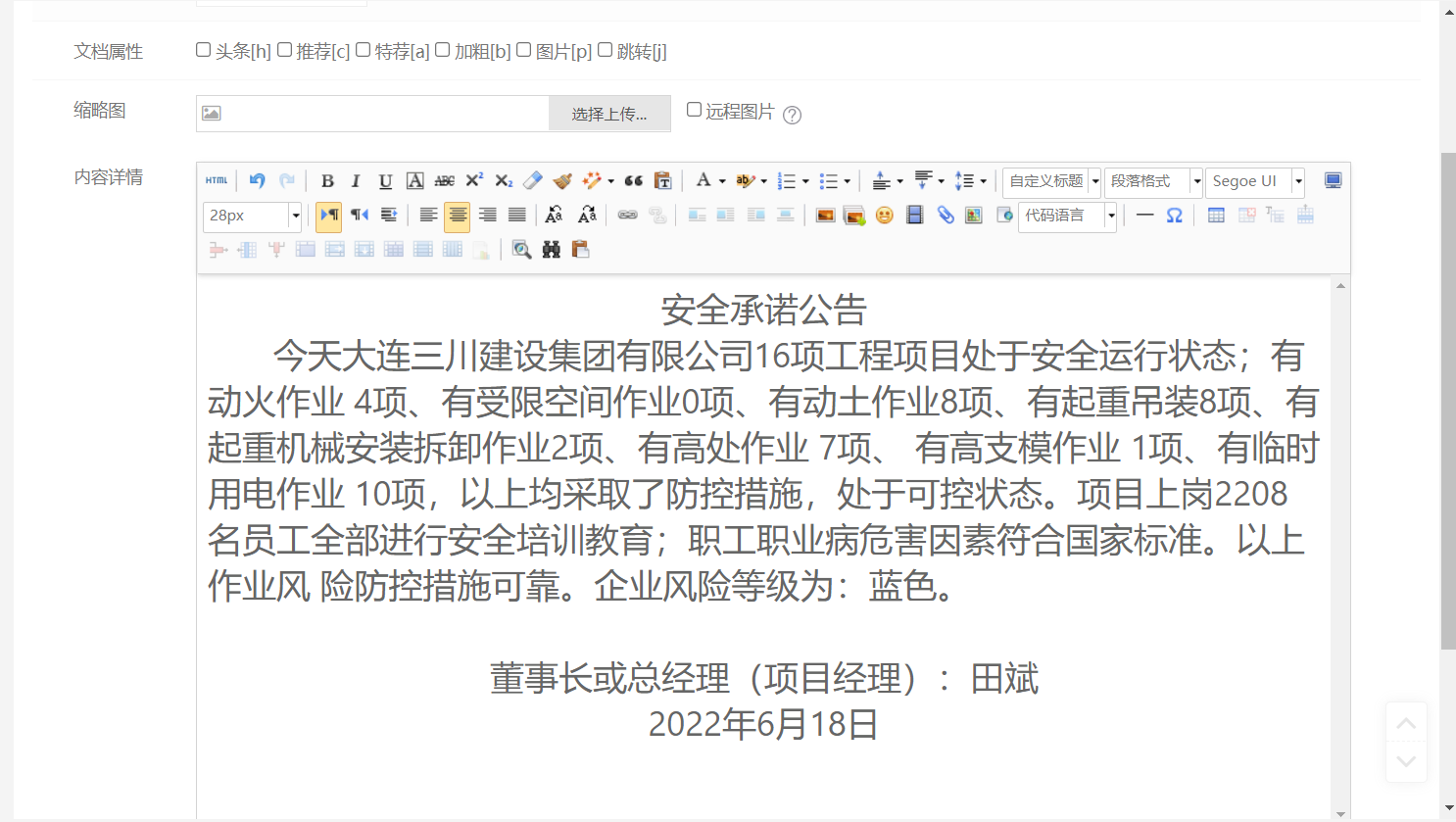Screen dimensions: 1456x822
Task: Open search and replace (binoculars)
Action: (552, 250)
